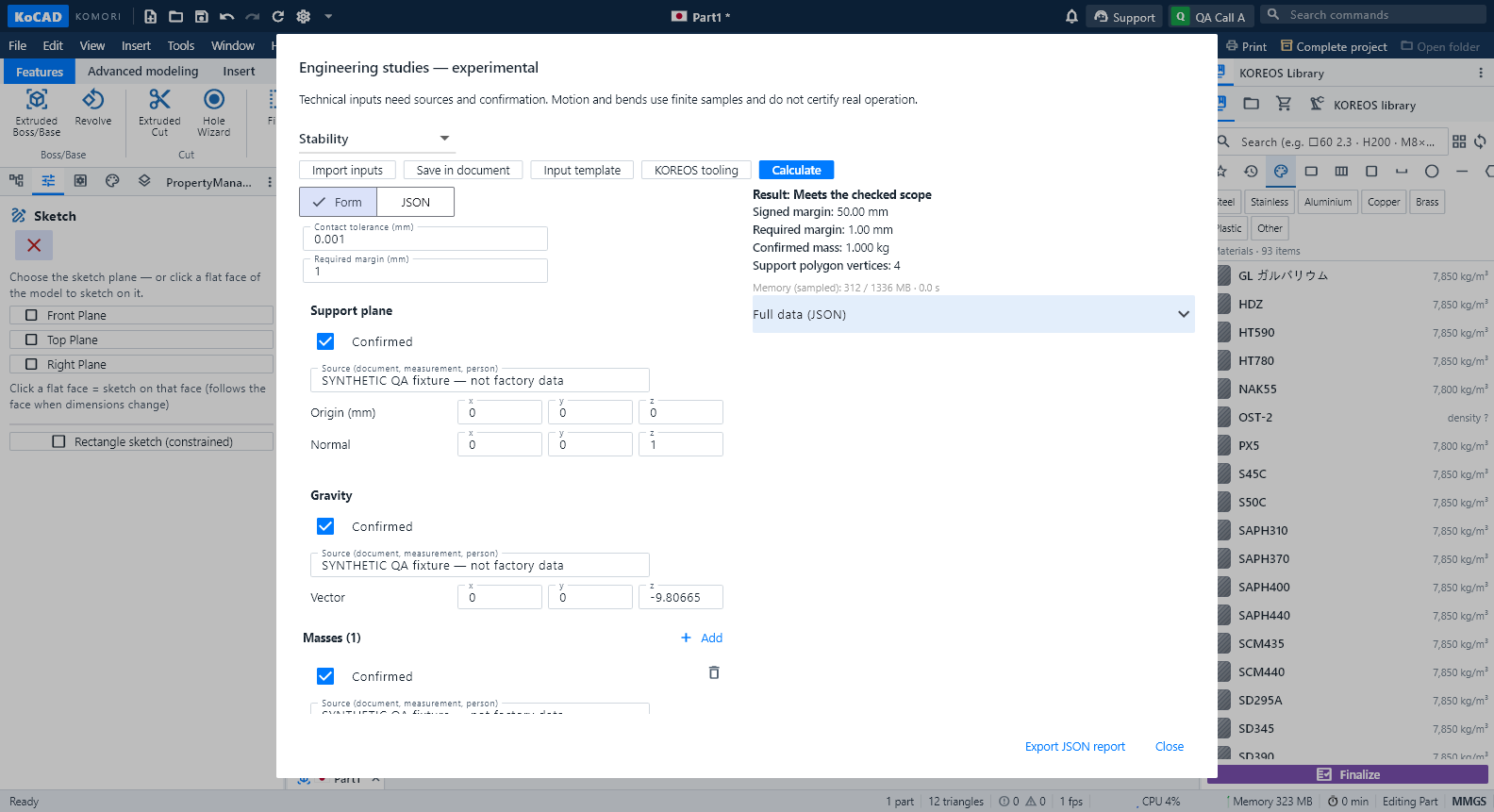This screenshot has height=812, width=1494.
Task: Click the Contact tolerance input field
Action: pos(425,239)
